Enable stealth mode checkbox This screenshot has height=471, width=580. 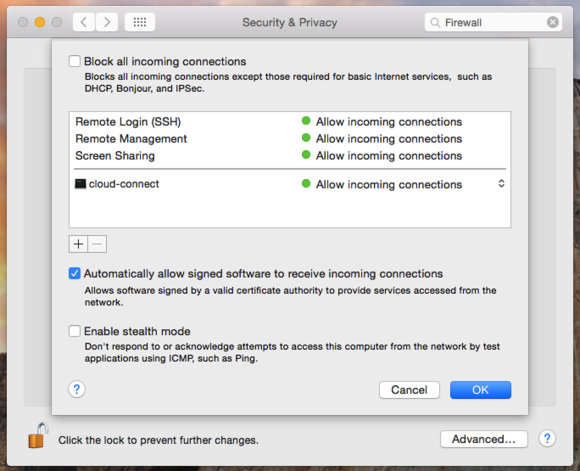(x=74, y=331)
